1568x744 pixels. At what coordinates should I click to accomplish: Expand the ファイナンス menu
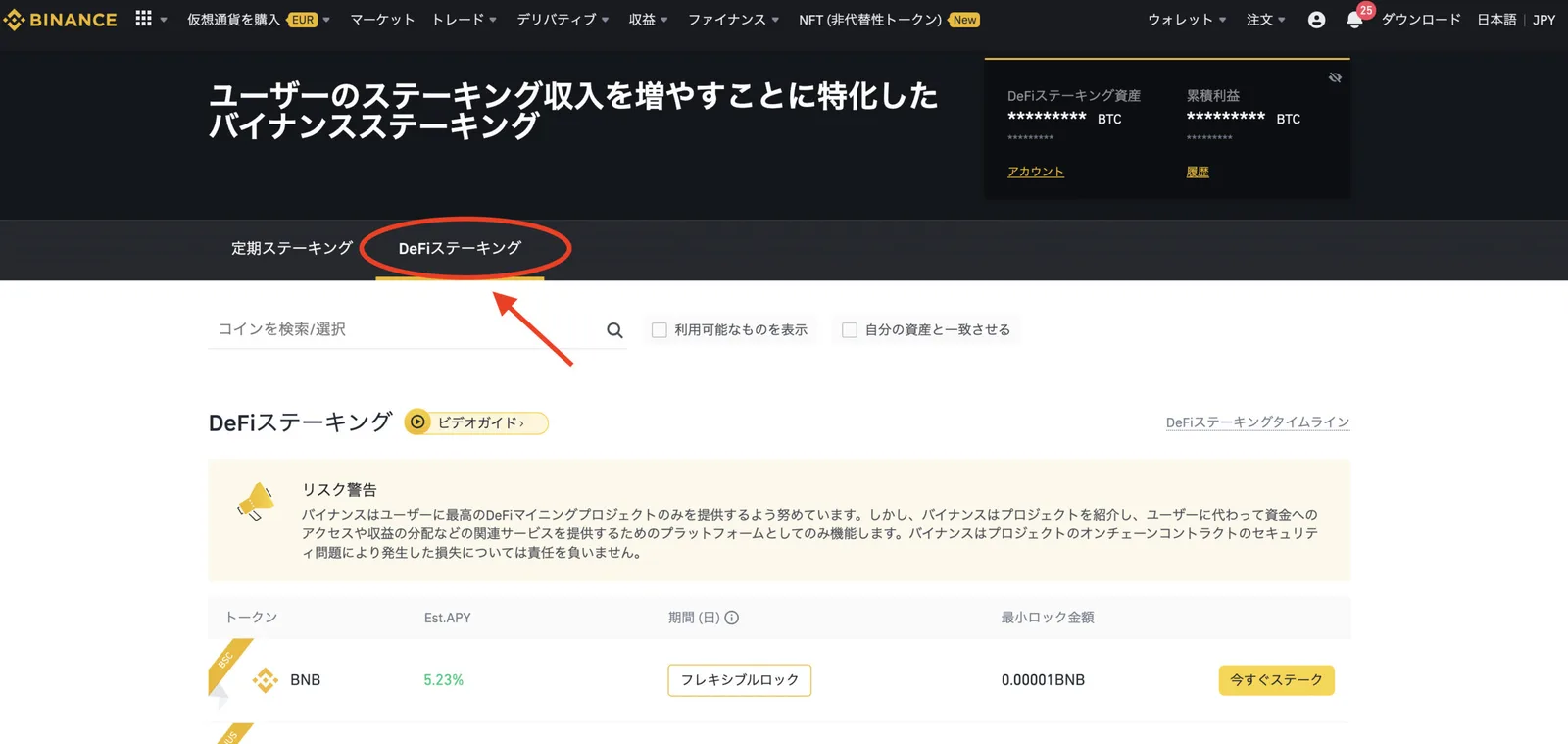(x=733, y=20)
